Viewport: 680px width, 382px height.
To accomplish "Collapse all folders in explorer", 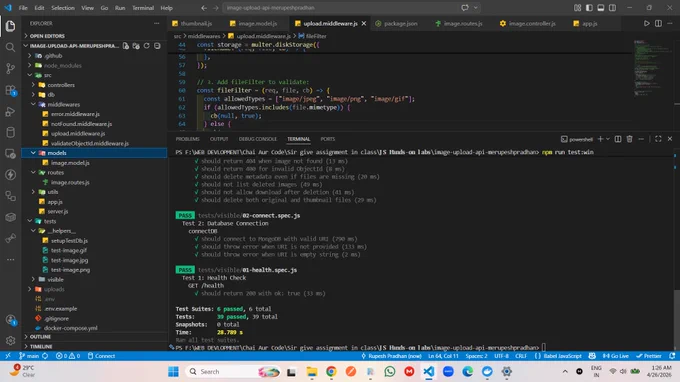I will point(157,46).
